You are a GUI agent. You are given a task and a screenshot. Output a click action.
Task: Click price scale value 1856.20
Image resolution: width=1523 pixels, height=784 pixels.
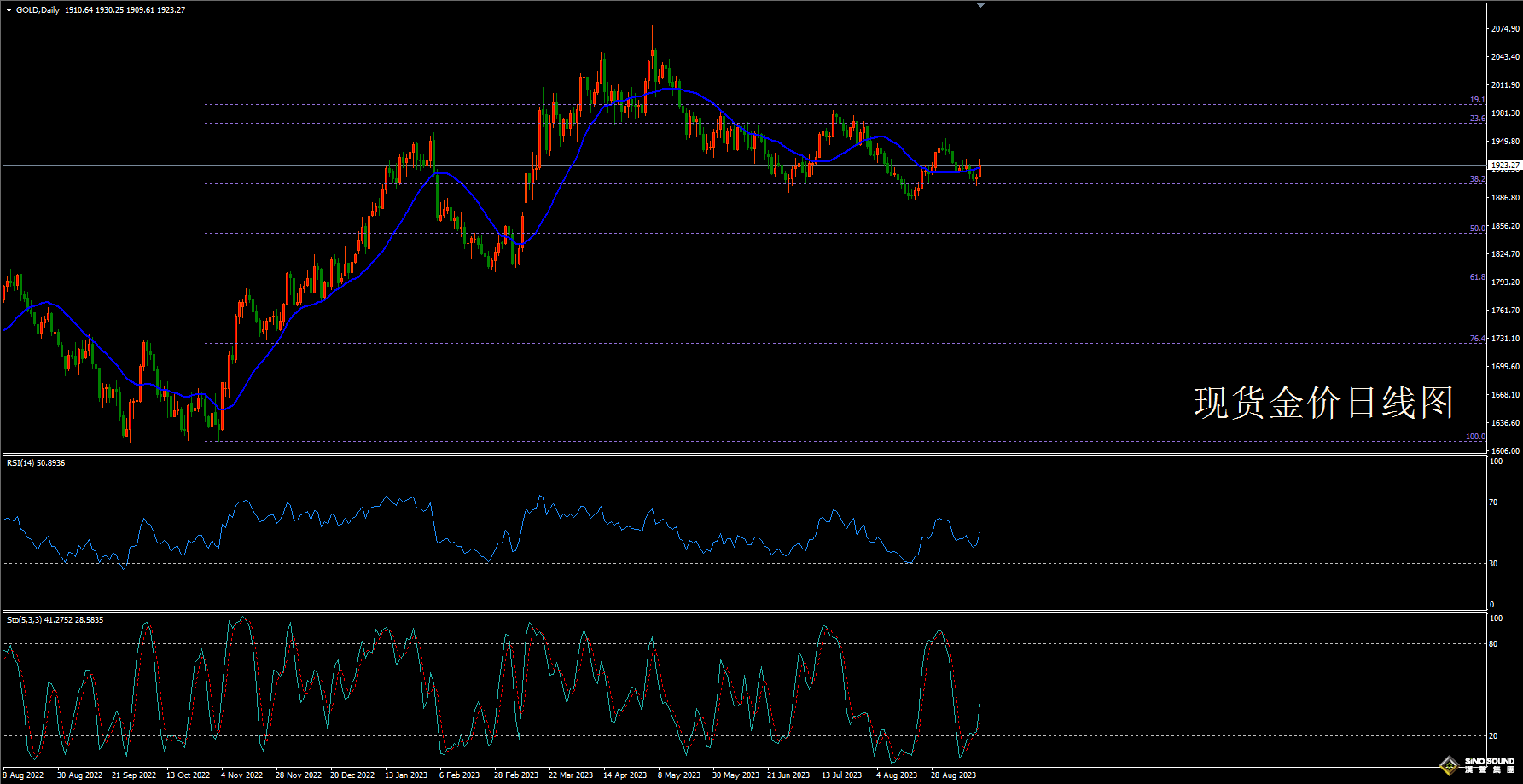(x=1505, y=226)
